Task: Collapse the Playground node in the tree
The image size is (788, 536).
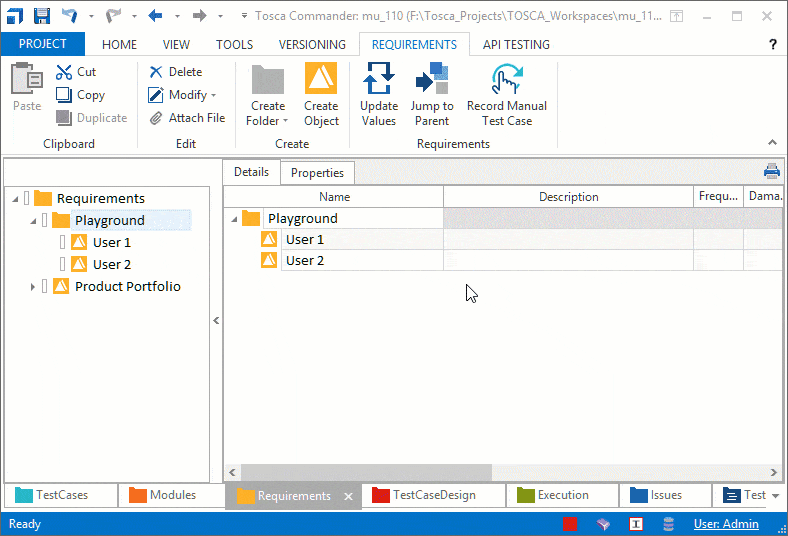Action: (x=34, y=221)
